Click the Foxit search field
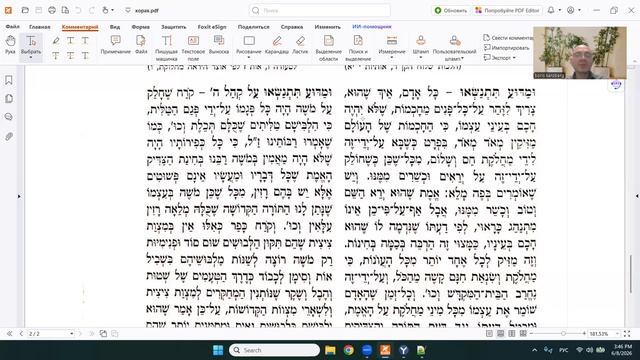Screen dimensions: 640x360 (x=320, y=10)
